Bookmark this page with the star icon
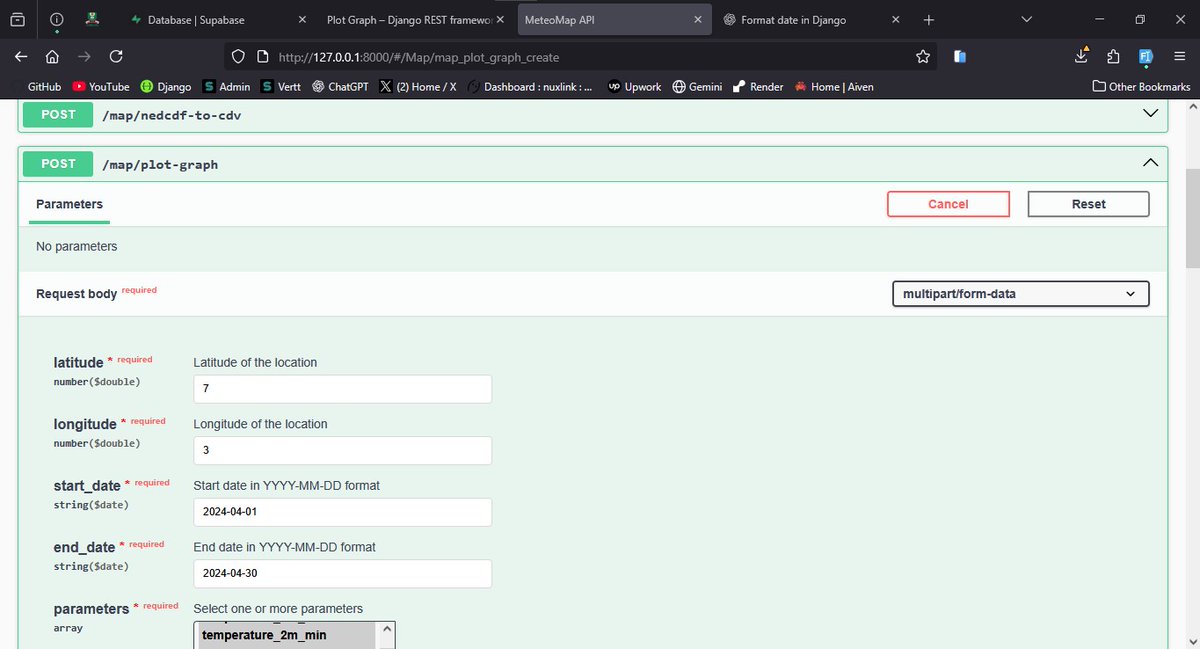 coord(923,57)
